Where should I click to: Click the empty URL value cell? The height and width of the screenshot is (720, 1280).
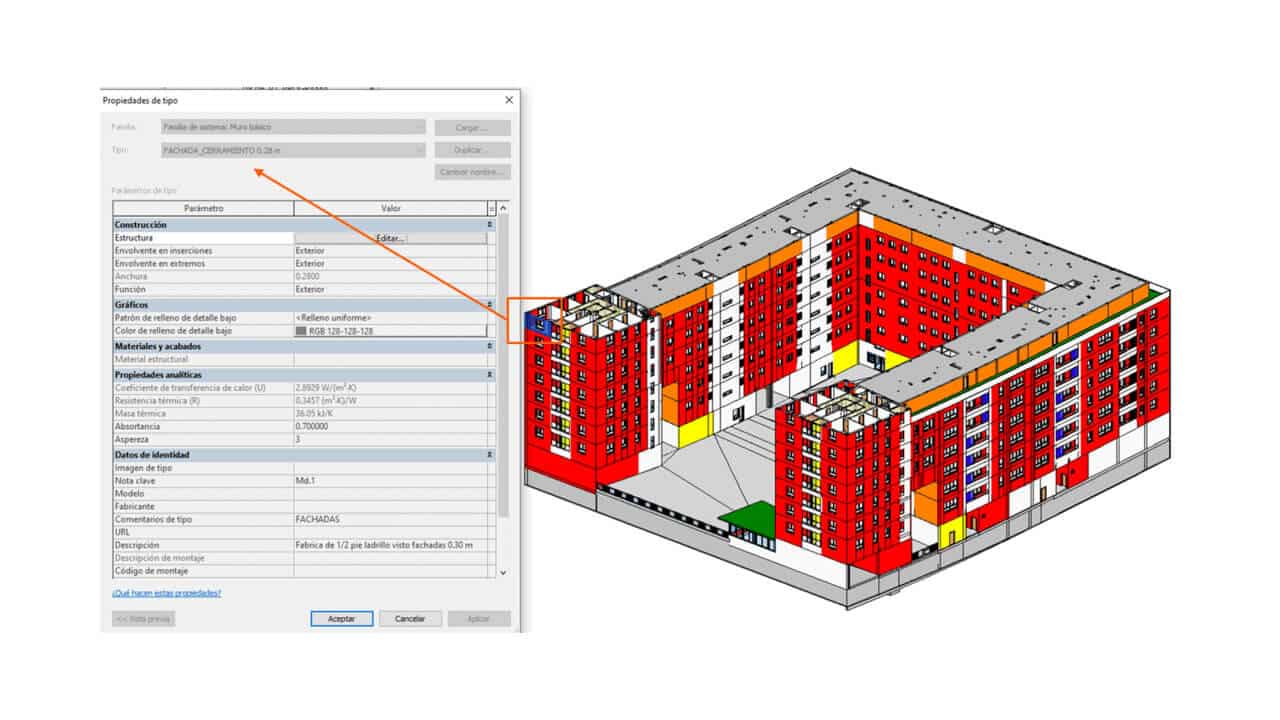pyautogui.click(x=390, y=532)
